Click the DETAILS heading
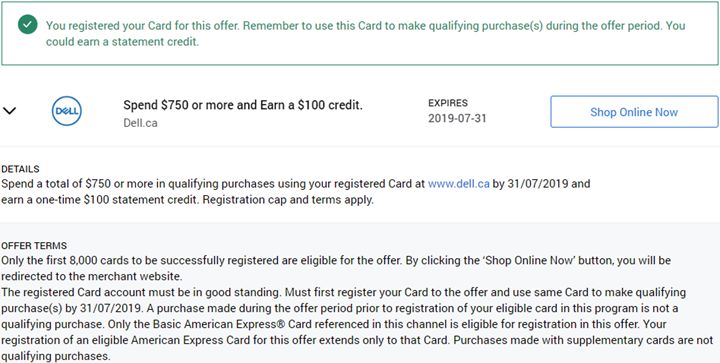 coord(20,169)
